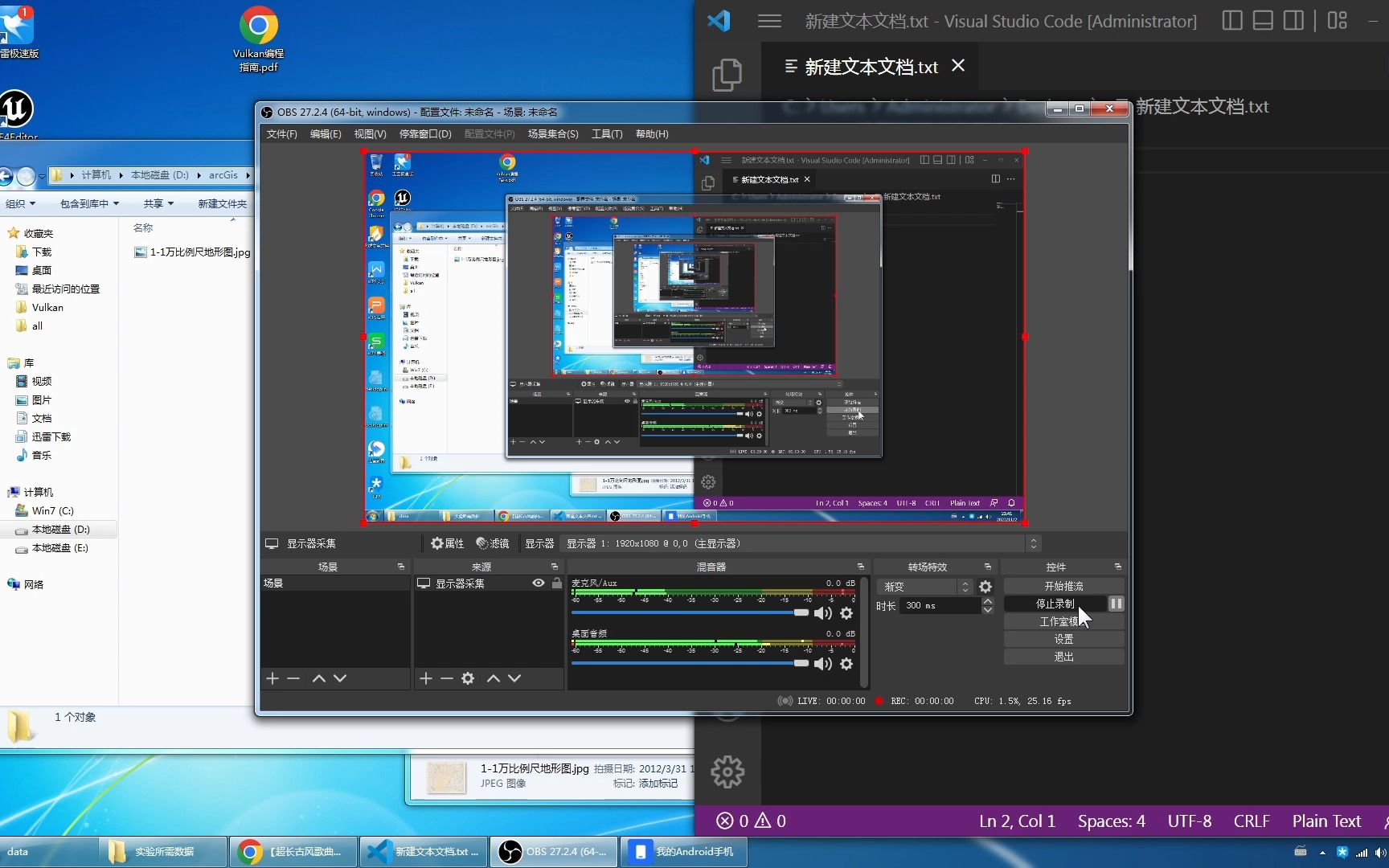The image size is (1389, 868).
Task: Open OBS 视图(V) menu
Action: point(370,134)
